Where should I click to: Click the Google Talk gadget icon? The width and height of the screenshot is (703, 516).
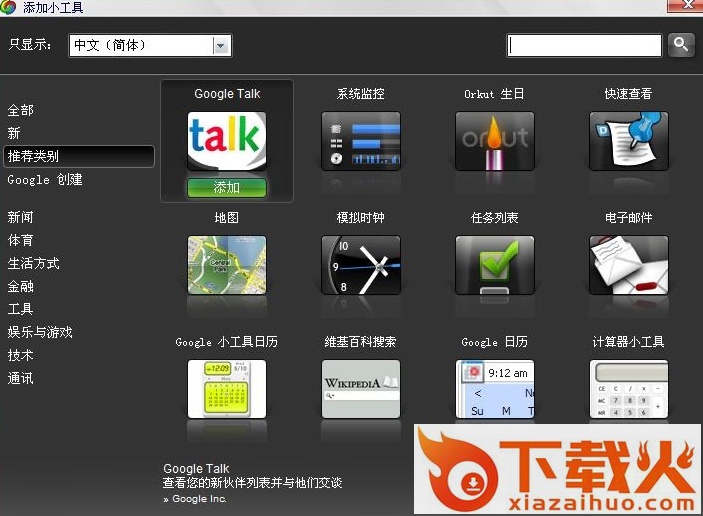coord(227,141)
